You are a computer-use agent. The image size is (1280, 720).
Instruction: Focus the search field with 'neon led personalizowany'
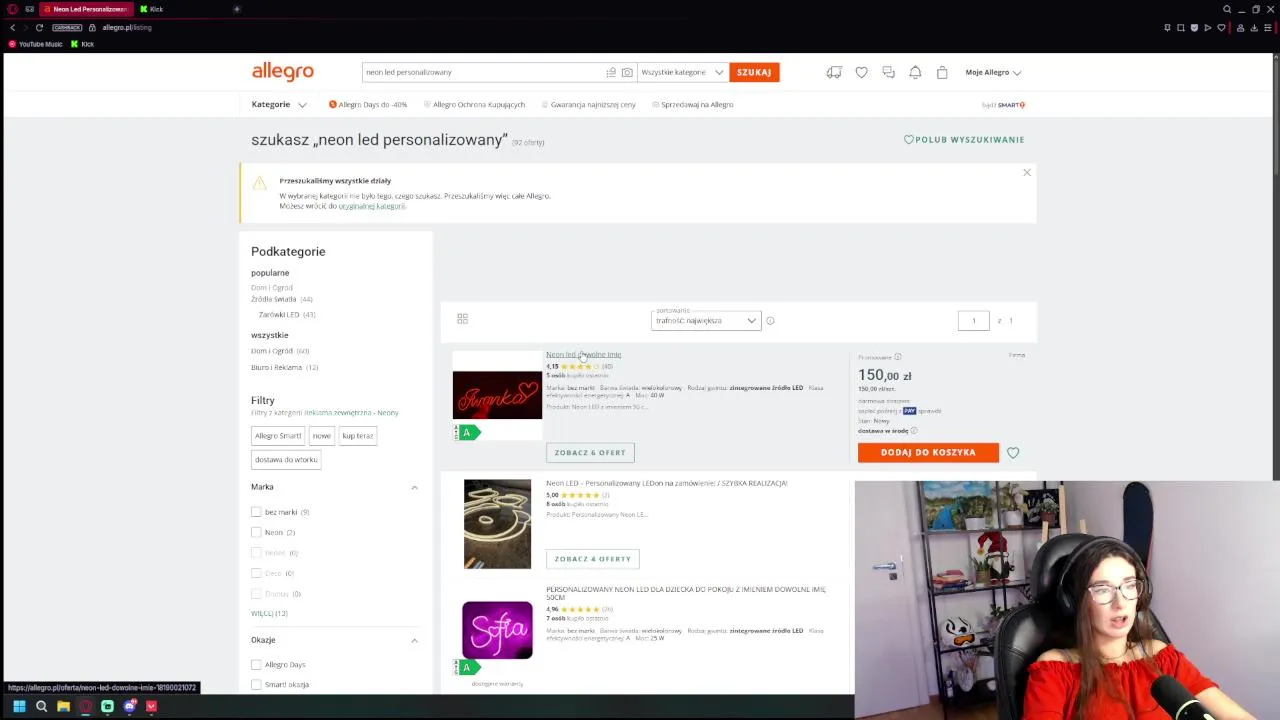483,72
